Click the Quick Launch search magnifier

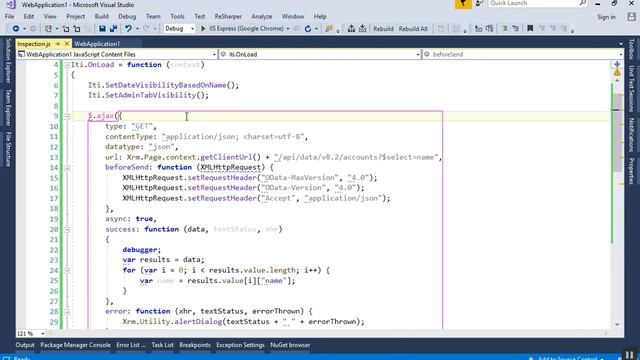582,3
